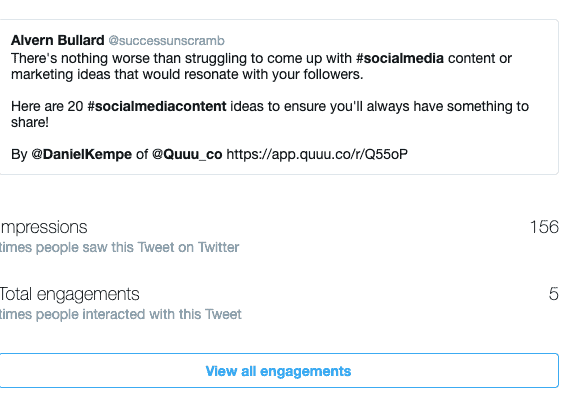Click the word 'share!' in the tweet

pyautogui.click(x=30, y=122)
